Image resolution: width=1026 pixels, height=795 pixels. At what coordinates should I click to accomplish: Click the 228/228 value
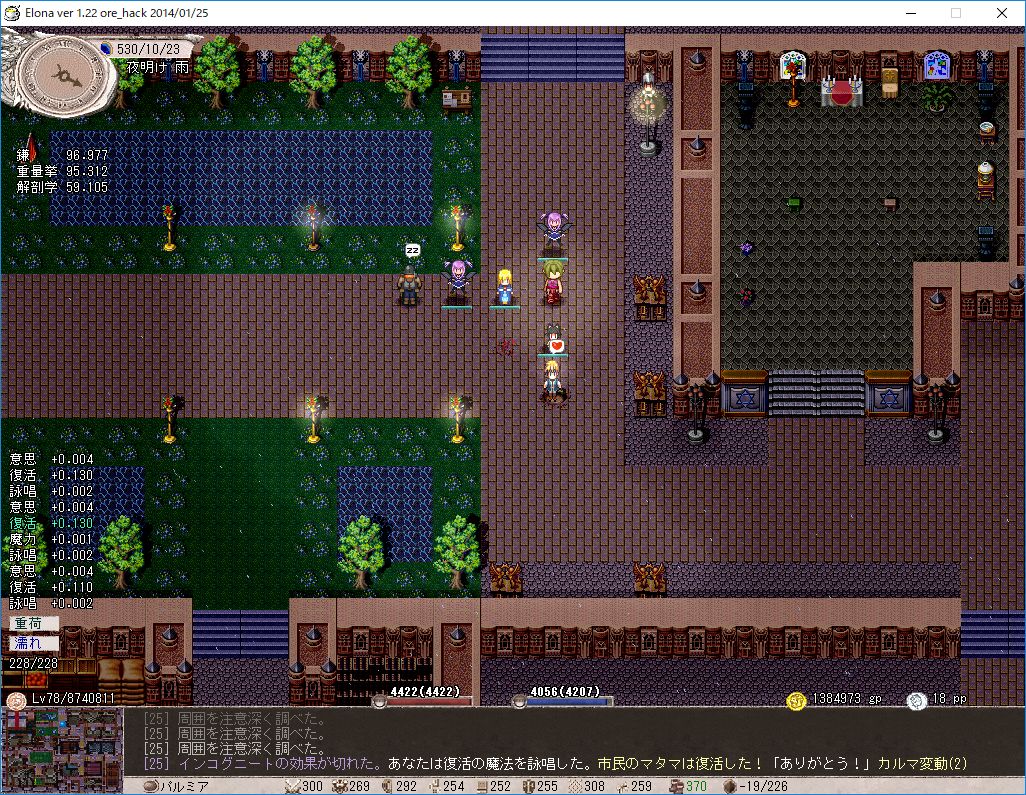(33, 663)
